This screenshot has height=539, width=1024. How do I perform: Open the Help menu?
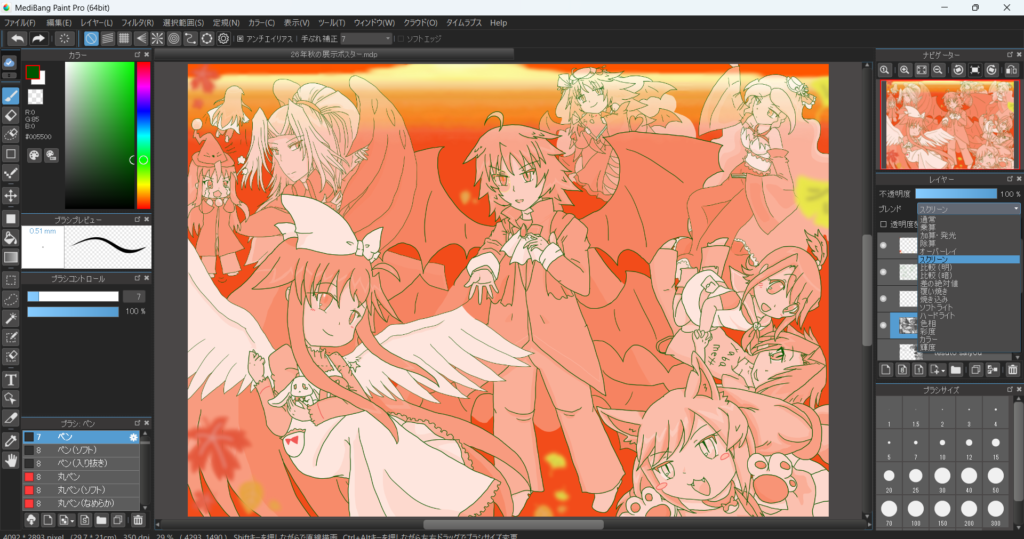(x=498, y=23)
